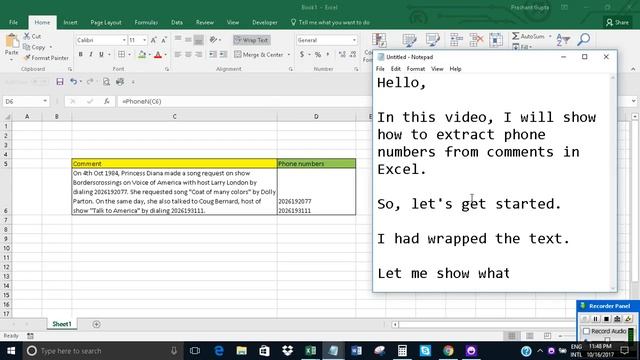Click the Sort & Filter icon

tap(563, 40)
